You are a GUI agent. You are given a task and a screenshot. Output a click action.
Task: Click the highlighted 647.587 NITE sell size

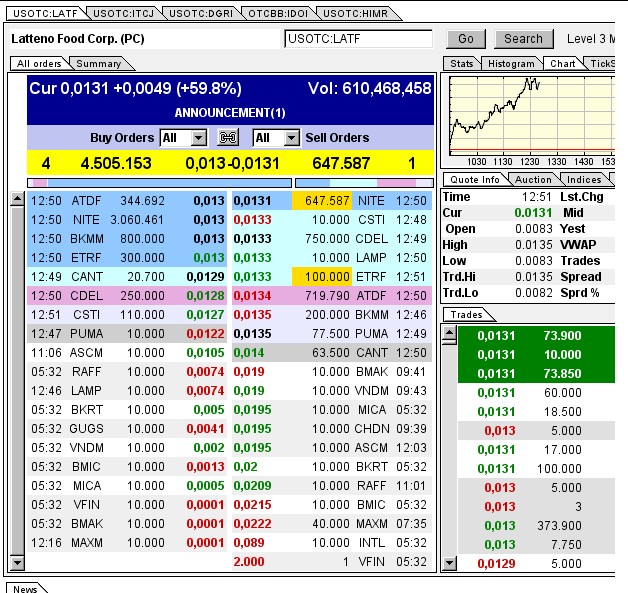[x=322, y=201]
